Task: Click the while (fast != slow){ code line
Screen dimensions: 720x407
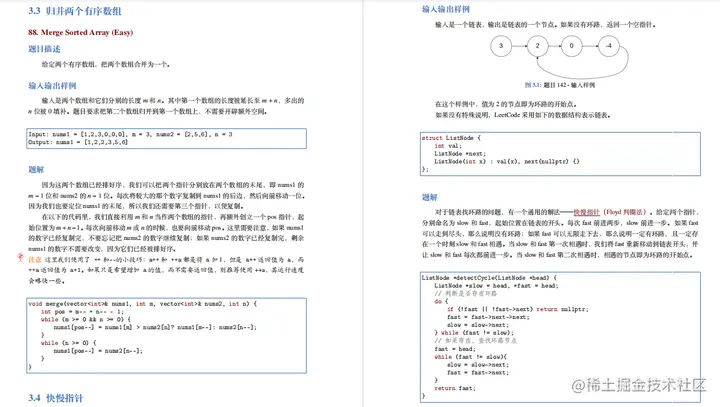Action: click(x=471, y=356)
